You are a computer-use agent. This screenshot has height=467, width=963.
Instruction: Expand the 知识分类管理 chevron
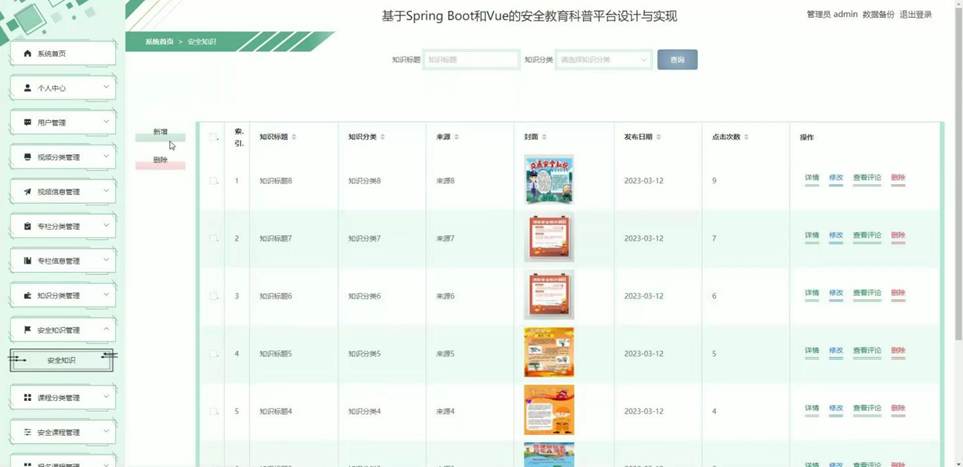[x=106, y=295]
